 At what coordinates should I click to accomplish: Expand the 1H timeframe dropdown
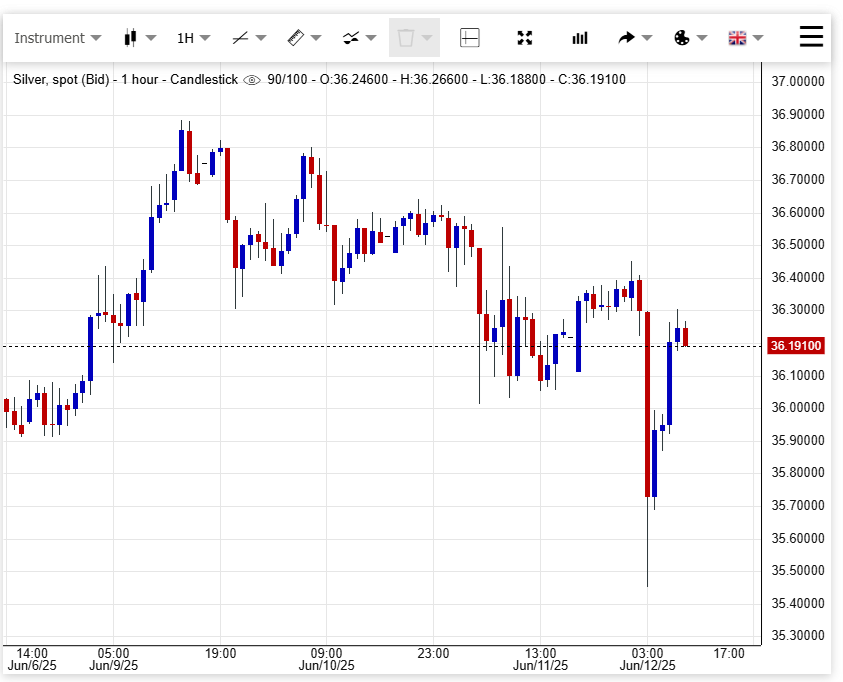194,38
